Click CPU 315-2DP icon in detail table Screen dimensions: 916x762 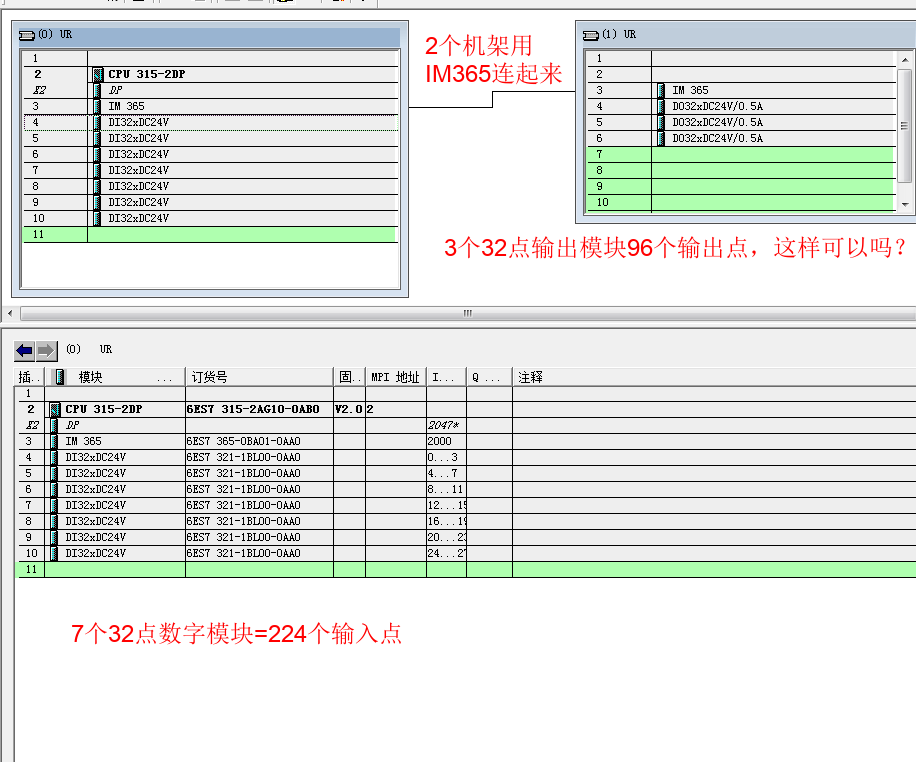pyautogui.click(x=55, y=409)
